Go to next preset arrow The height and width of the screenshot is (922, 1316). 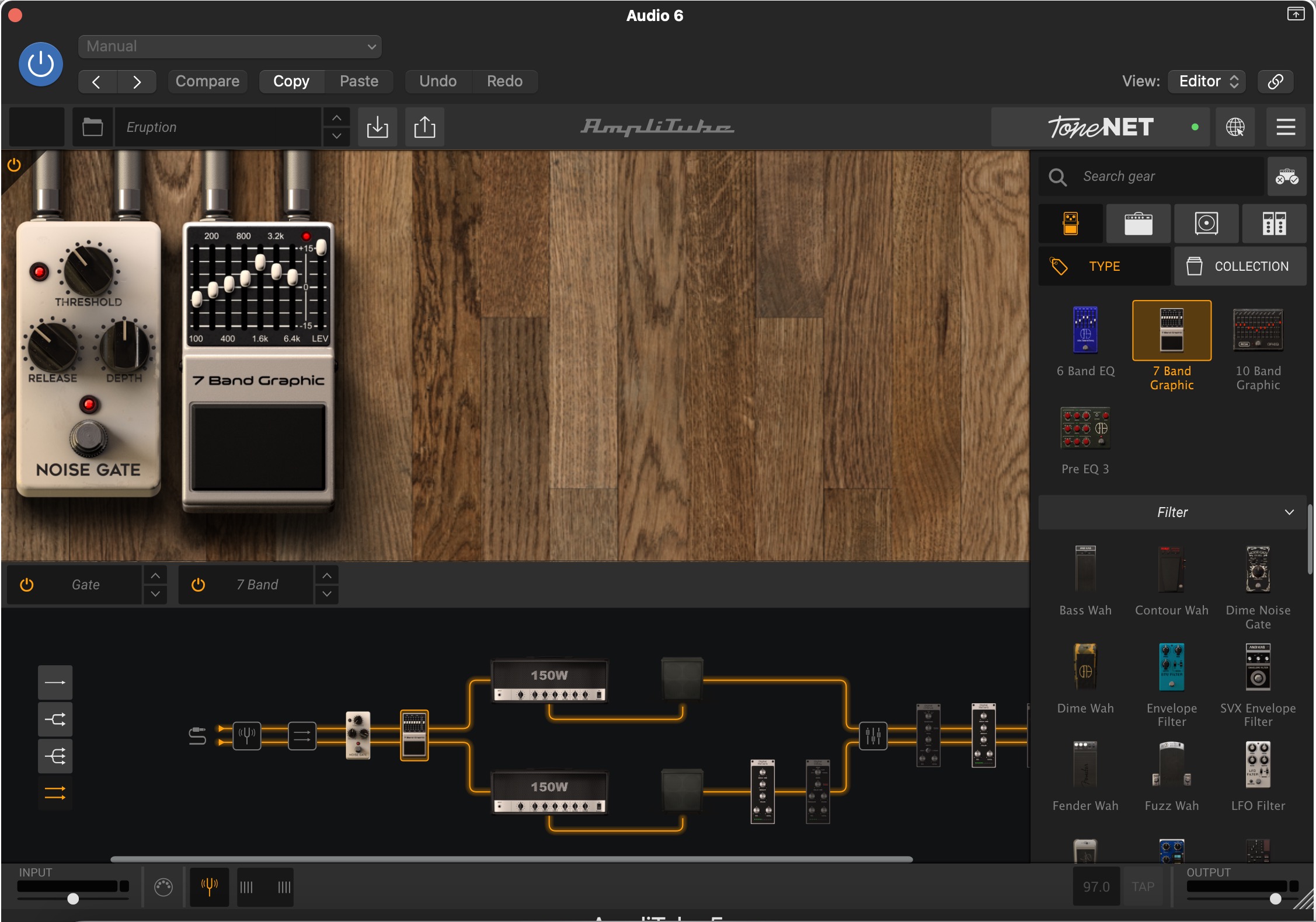point(137,82)
